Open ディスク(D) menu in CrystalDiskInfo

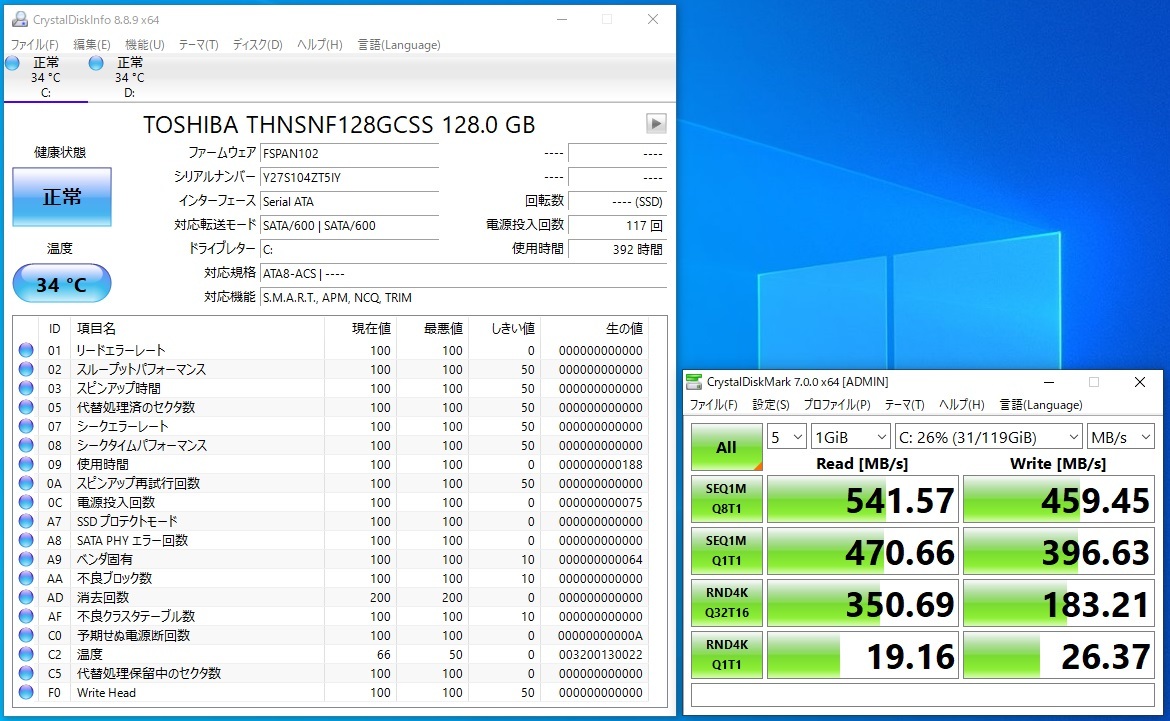pyautogui.click(x=257, y=45)
